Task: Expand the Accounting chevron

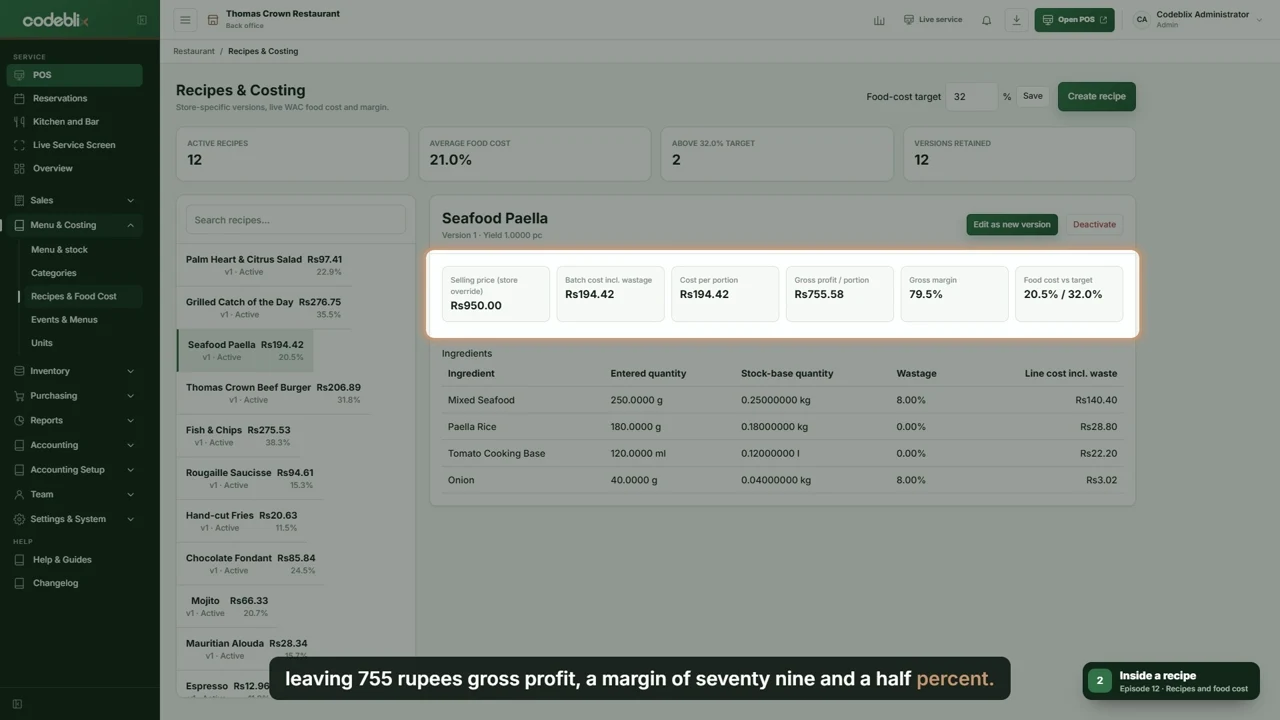Action: click(x=130, y=445)
